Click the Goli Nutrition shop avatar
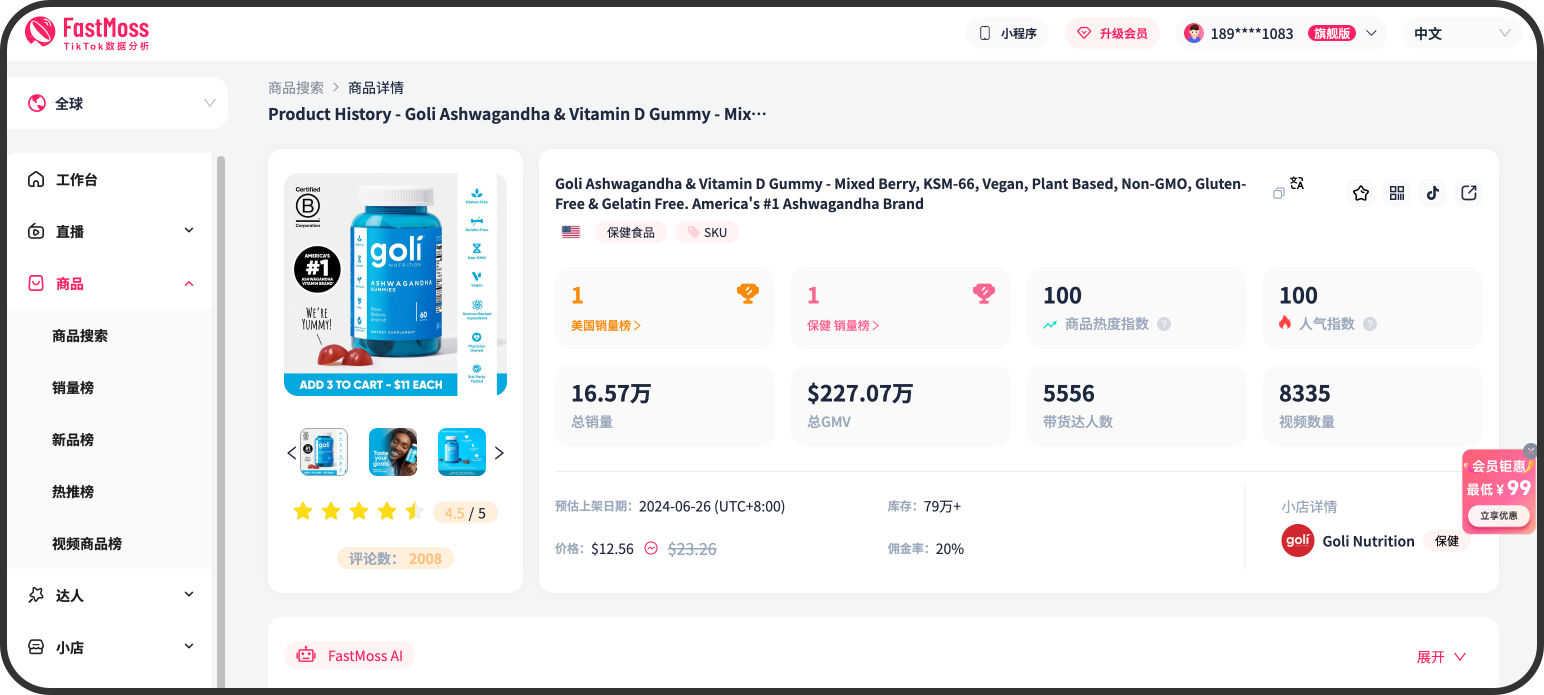 pos(1297,540)
